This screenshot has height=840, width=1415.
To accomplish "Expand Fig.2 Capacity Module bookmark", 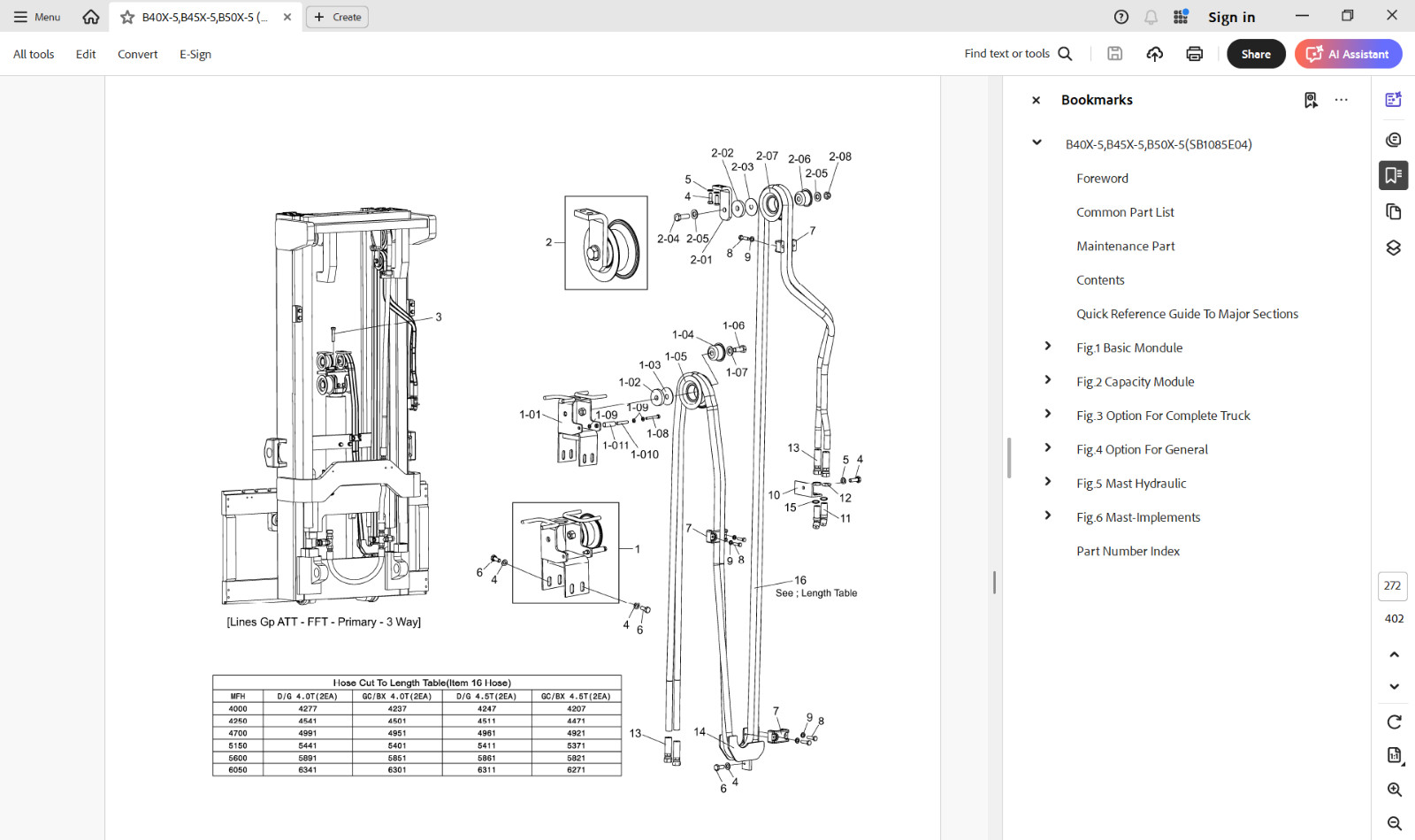I will pyautogui.click(x=1048, y=379).
